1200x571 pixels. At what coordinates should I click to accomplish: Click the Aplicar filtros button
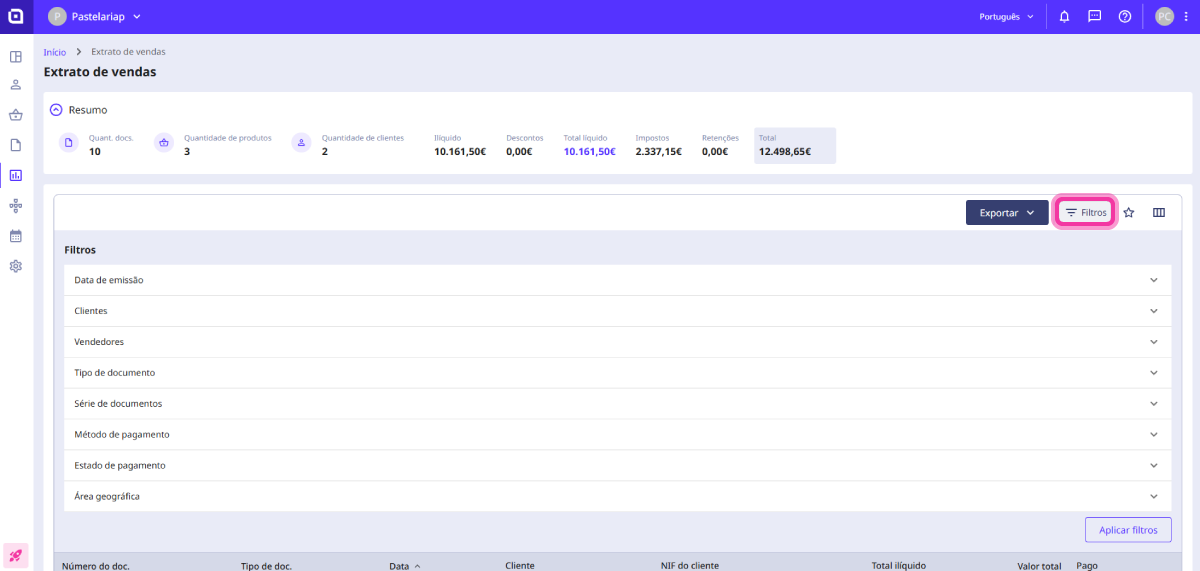(x=1127, y=530)
